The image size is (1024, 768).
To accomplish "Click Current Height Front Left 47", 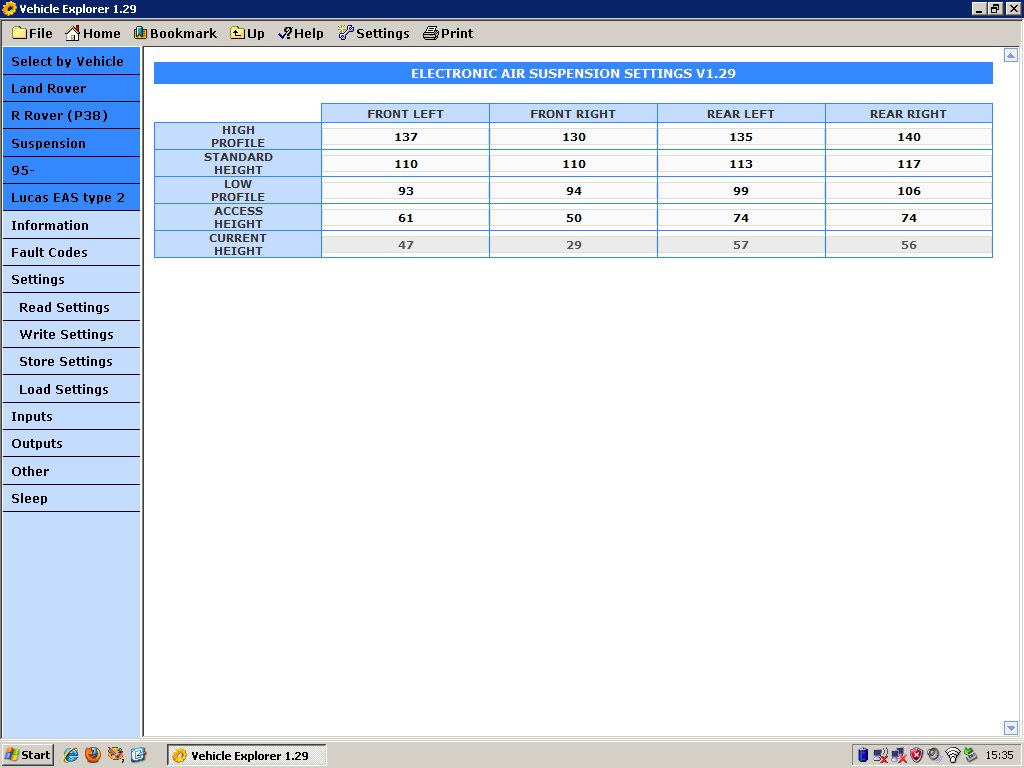I will tap(406, 245).
